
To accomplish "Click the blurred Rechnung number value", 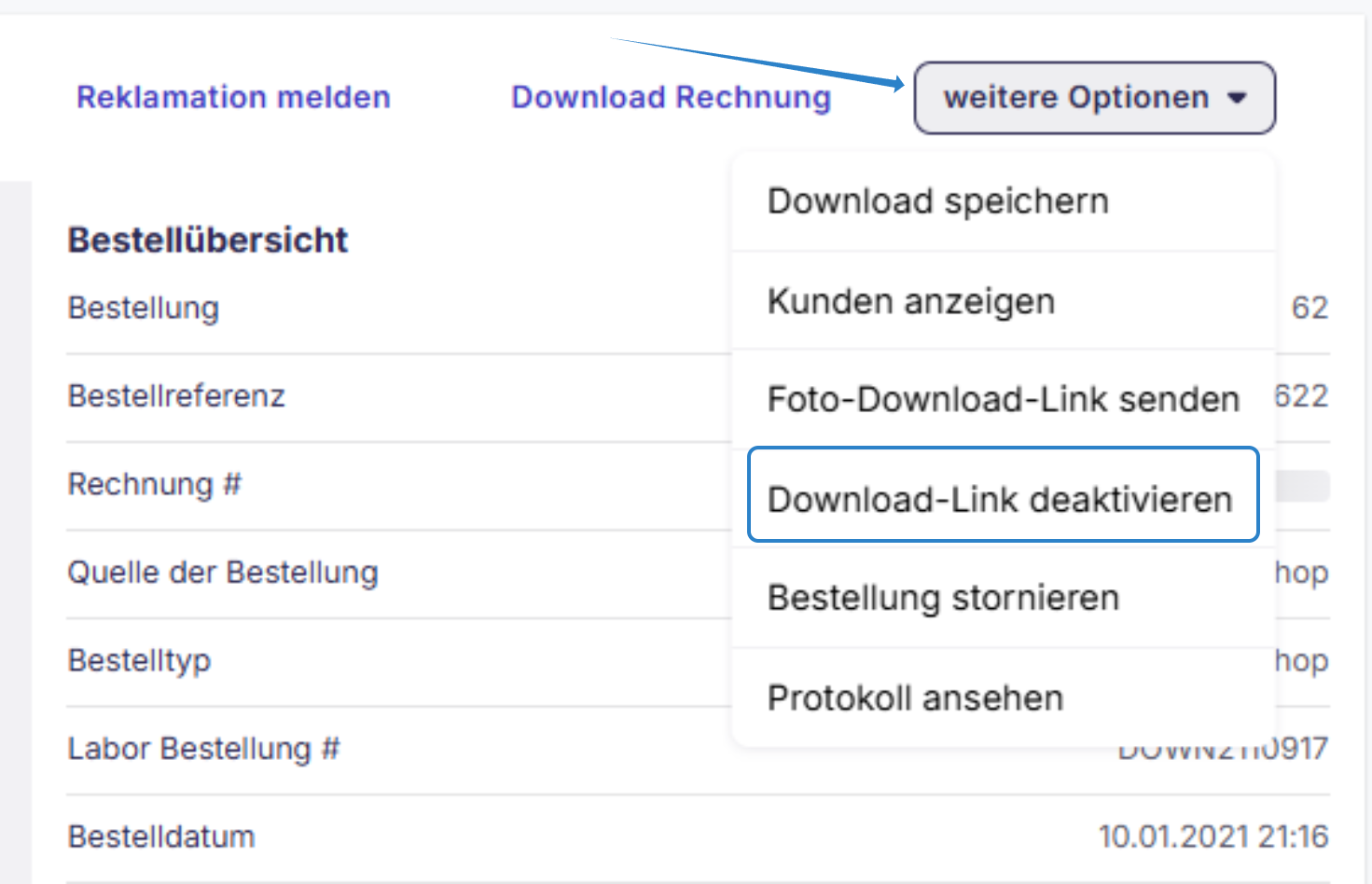I will pos(1302,486).
